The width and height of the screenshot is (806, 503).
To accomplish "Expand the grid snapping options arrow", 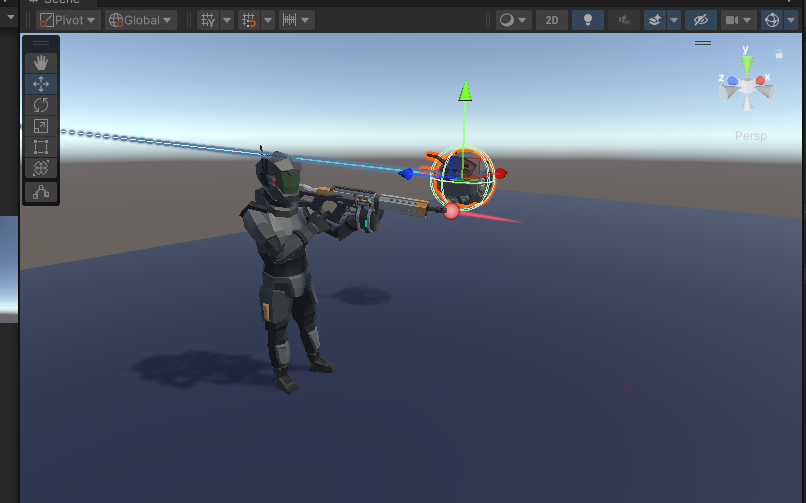I will click(x=268, y=20).
